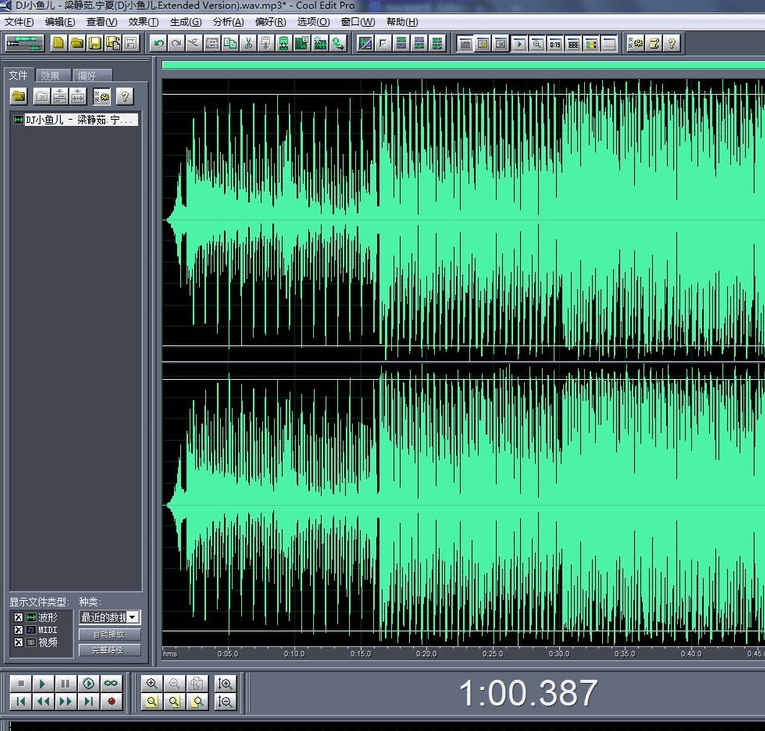Click the open file folder icon in the file panel
Viewport: 765px width, 731px height.
(18, 97)
